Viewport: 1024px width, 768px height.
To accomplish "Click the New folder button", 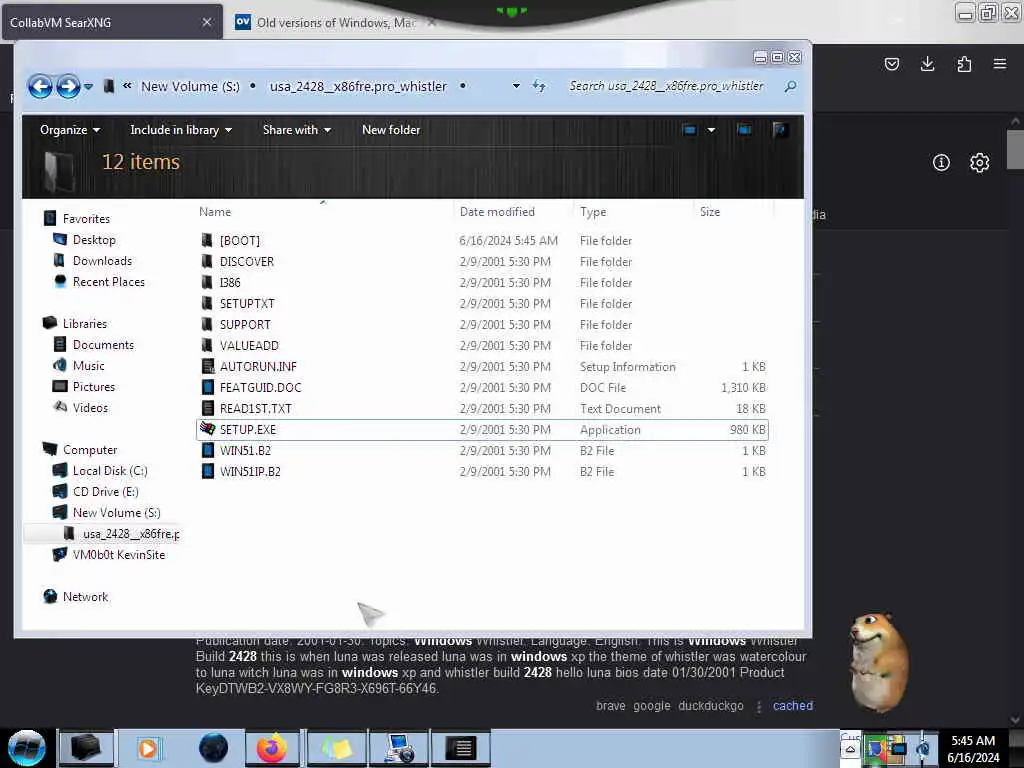I will coord(391,130).
